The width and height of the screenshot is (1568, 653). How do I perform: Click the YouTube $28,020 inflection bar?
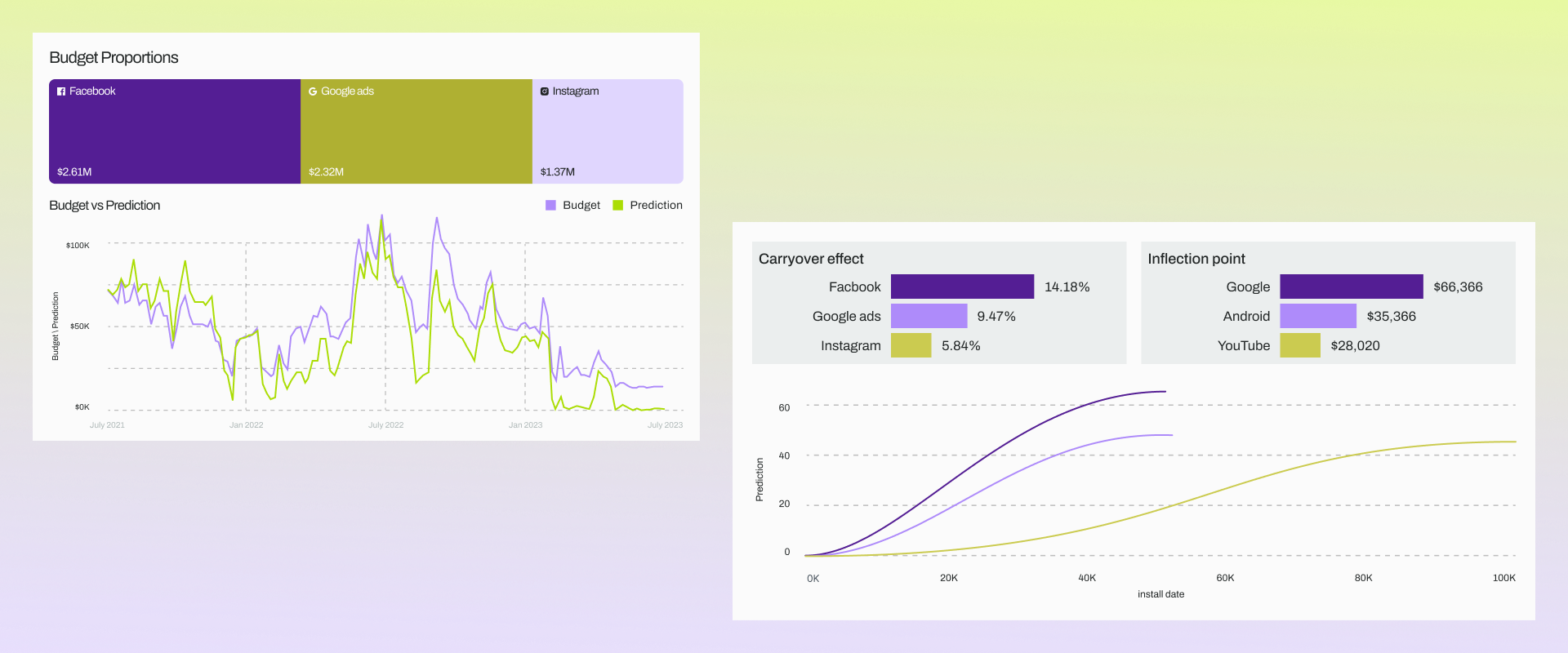pyautogui.click(x=1299, y=345)
